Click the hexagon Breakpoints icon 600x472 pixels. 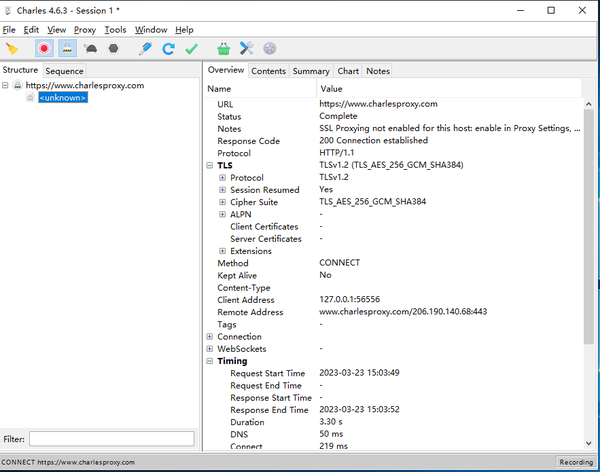(114, 48)
